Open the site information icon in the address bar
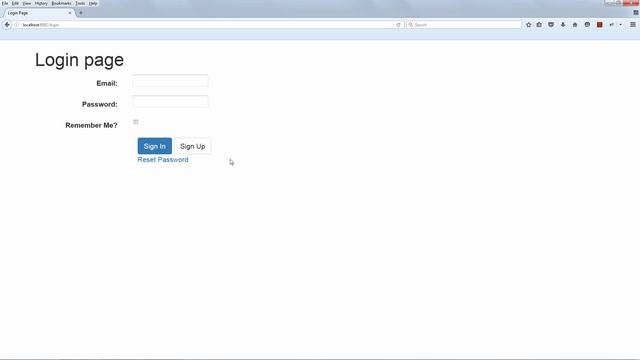The image size is (640, 360). pos(17,25)
